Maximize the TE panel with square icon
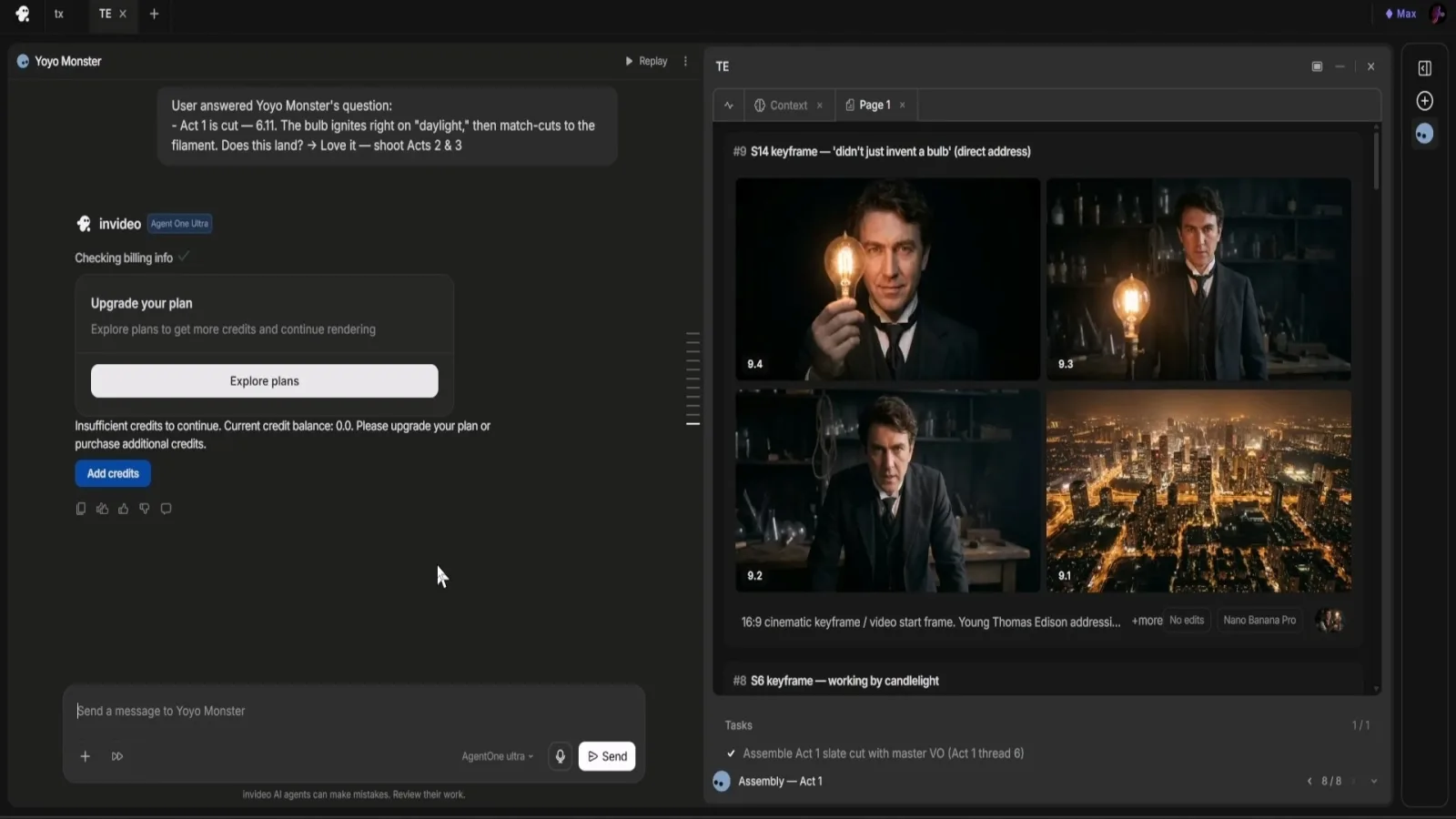Screen dimensions: 1456x819 pyautogui.click(x=1317, y=66)
